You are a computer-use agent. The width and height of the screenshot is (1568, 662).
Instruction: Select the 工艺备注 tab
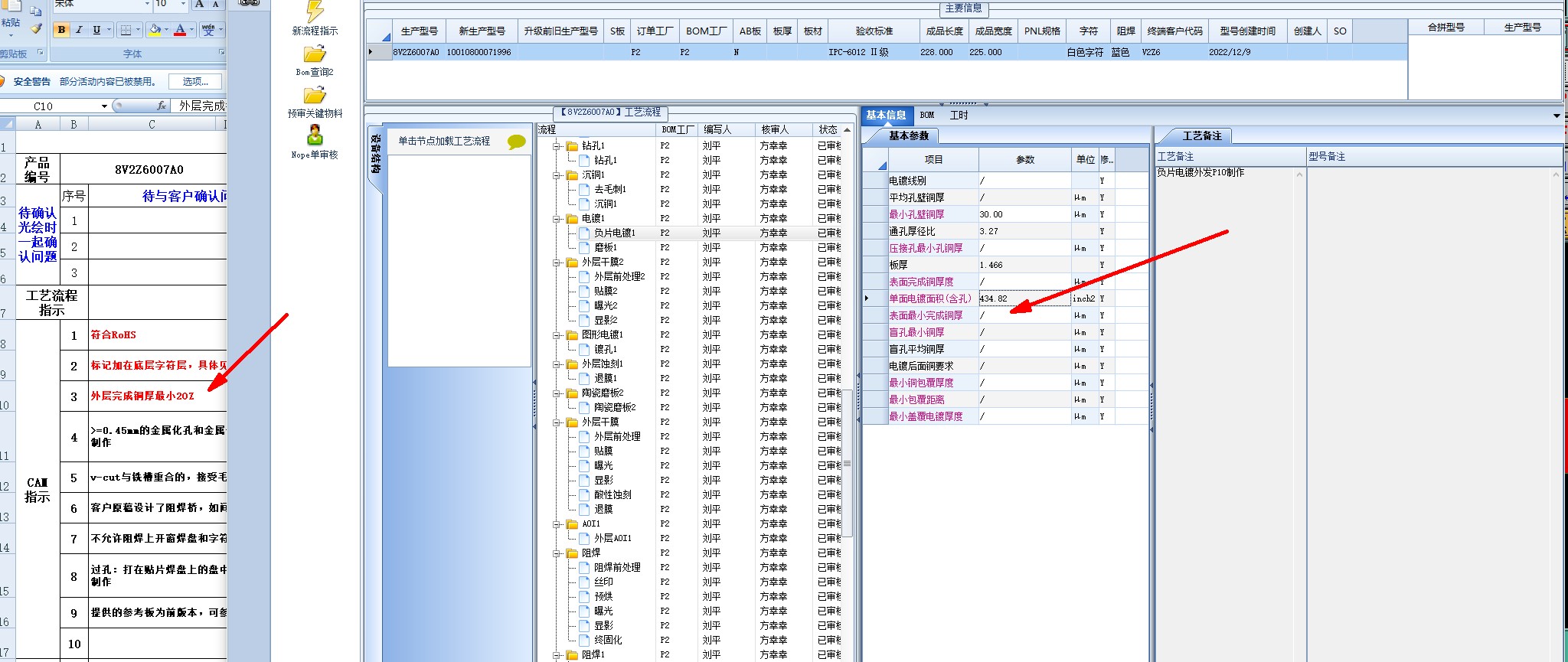coord(1202,135)
